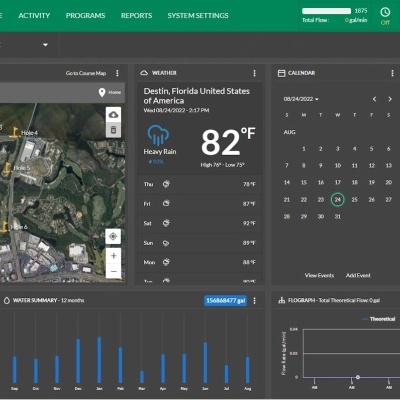Select August 24 in the calendar

point(338,199)
